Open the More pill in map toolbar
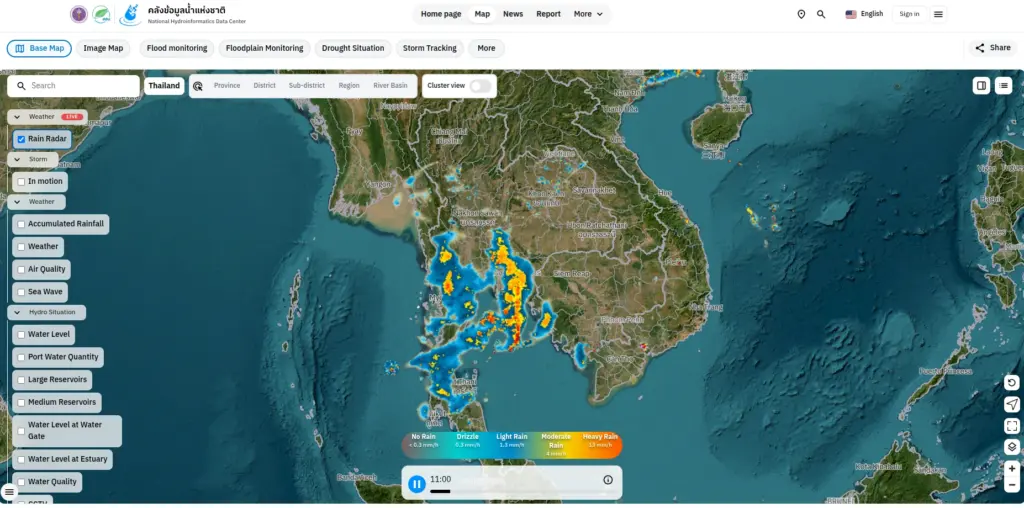This screenshot has width=1024, height=508. click(x=486, y=48)
